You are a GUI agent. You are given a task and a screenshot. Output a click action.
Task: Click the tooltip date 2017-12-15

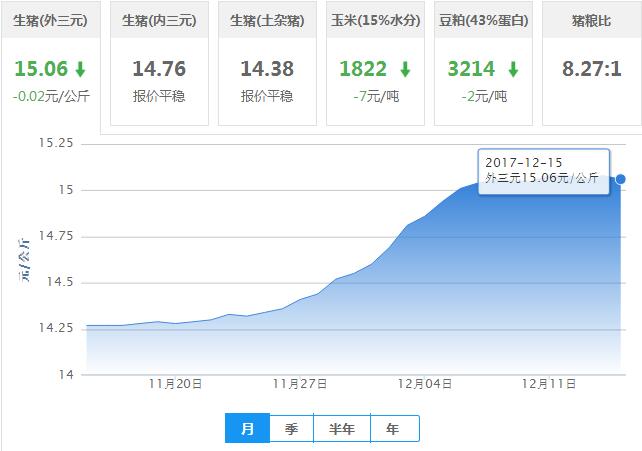coord(524,163)
